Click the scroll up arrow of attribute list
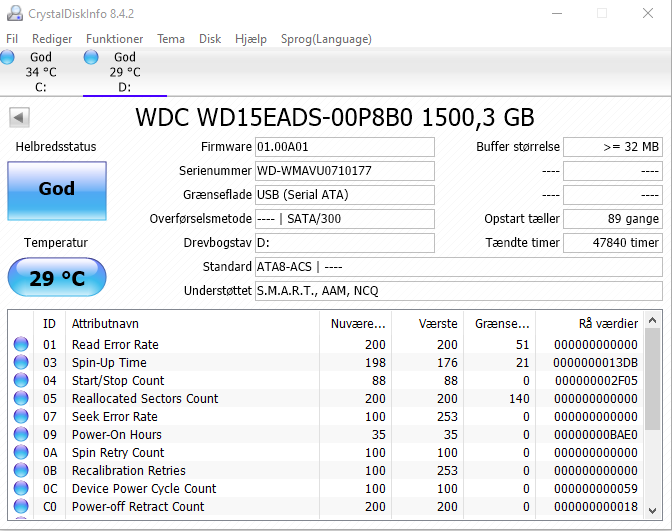The image size is (672, 531). [653, 320]
